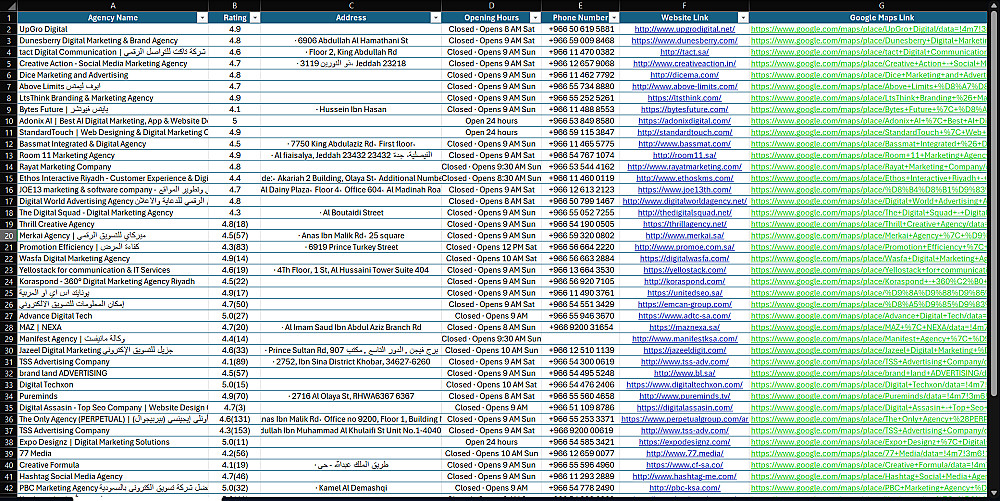Open the Rating column filter dropdown
The width and height of the screenshot is (1000, 501).
tap(254, 18)
